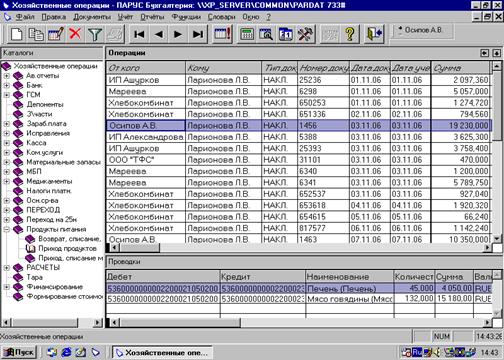The image size is (504, 360).
Task: Create a new document with the blank page icon
Action: click(16, 34)
